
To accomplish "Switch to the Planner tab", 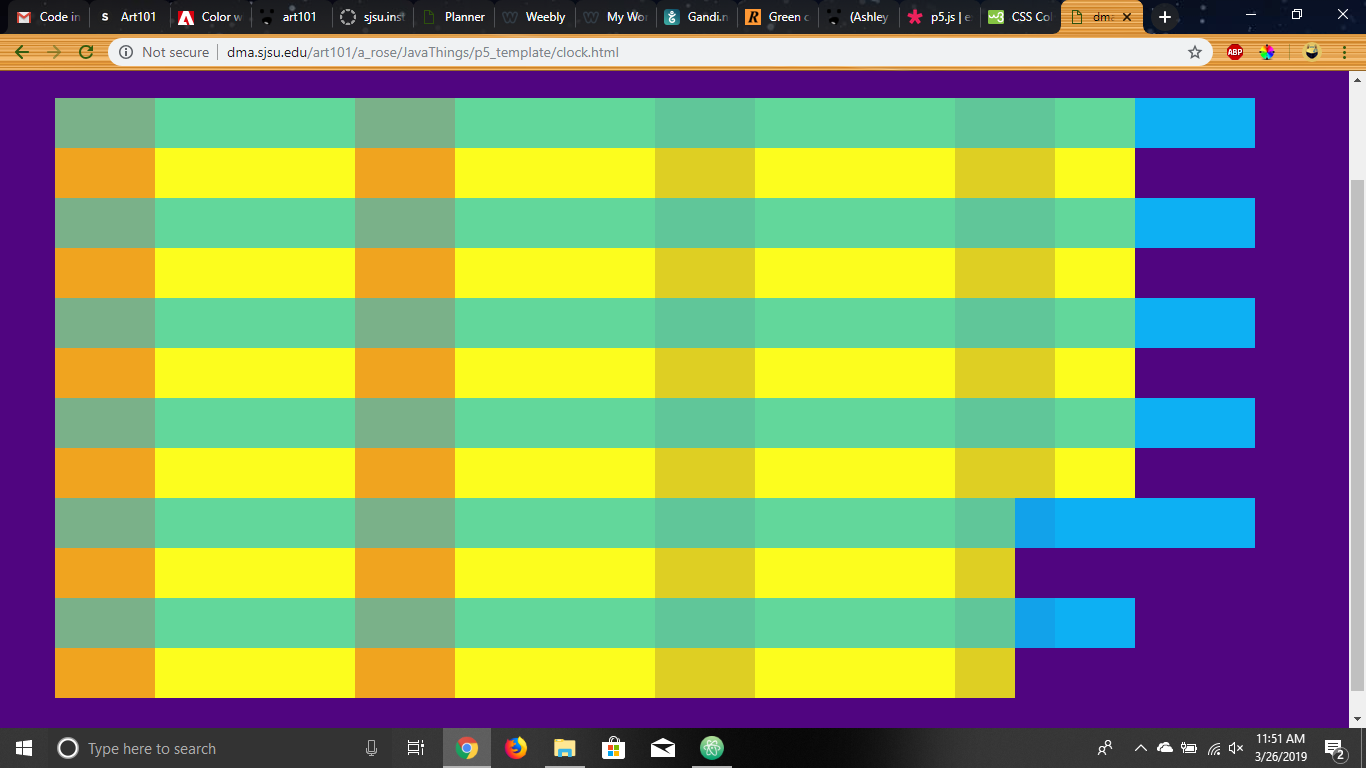I will point(453,17).
